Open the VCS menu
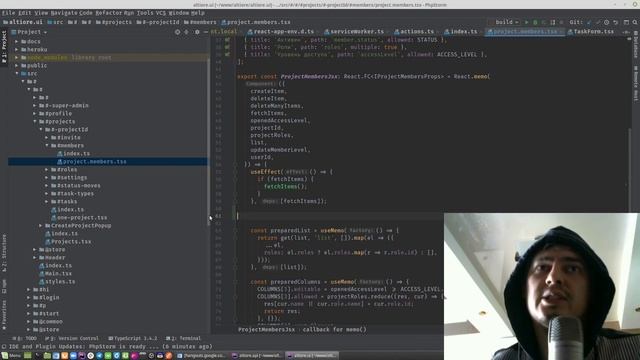This screenshot has width=640, height=360. click(x=161, y=13)
